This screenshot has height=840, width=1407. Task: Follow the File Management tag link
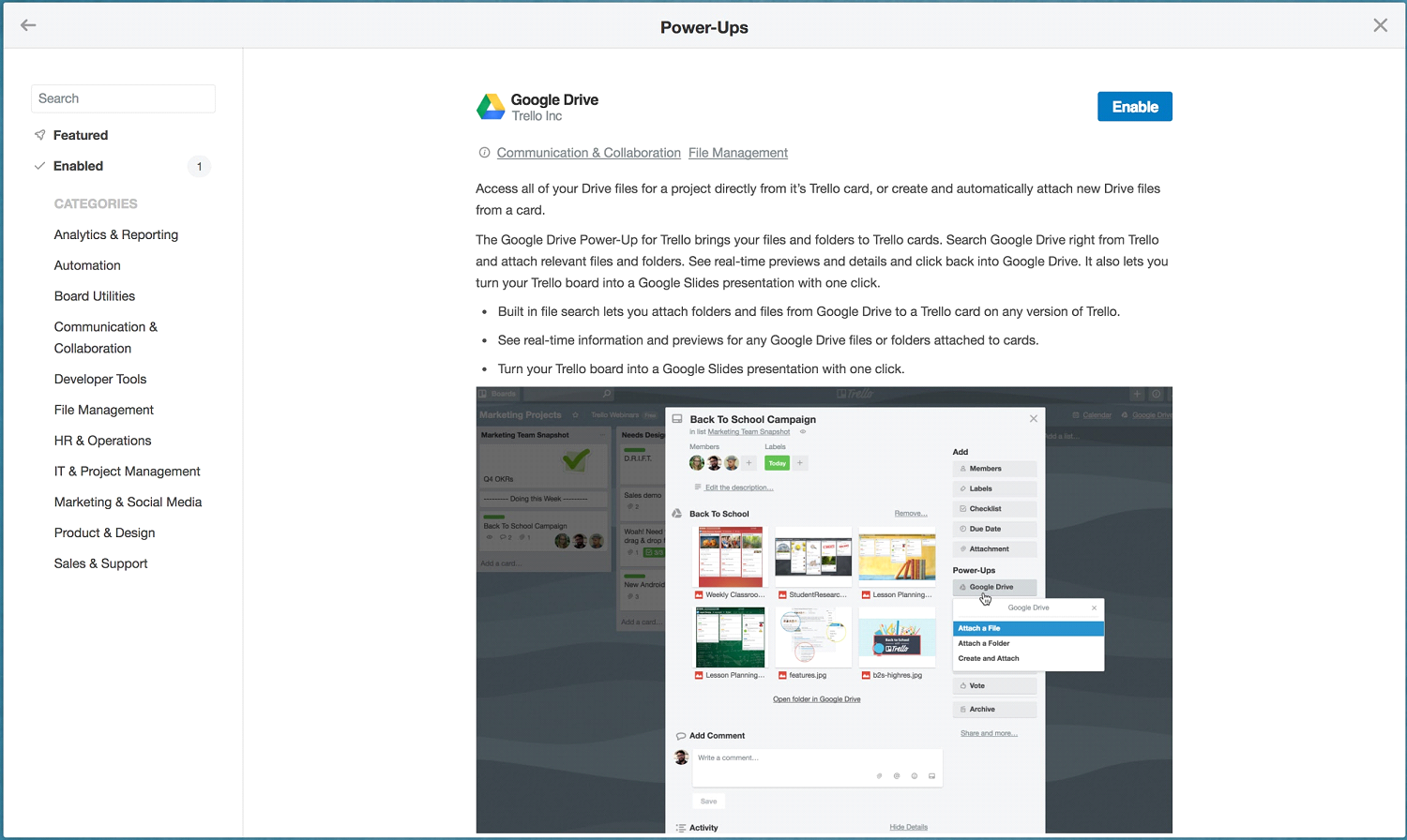tap(738, 153)
